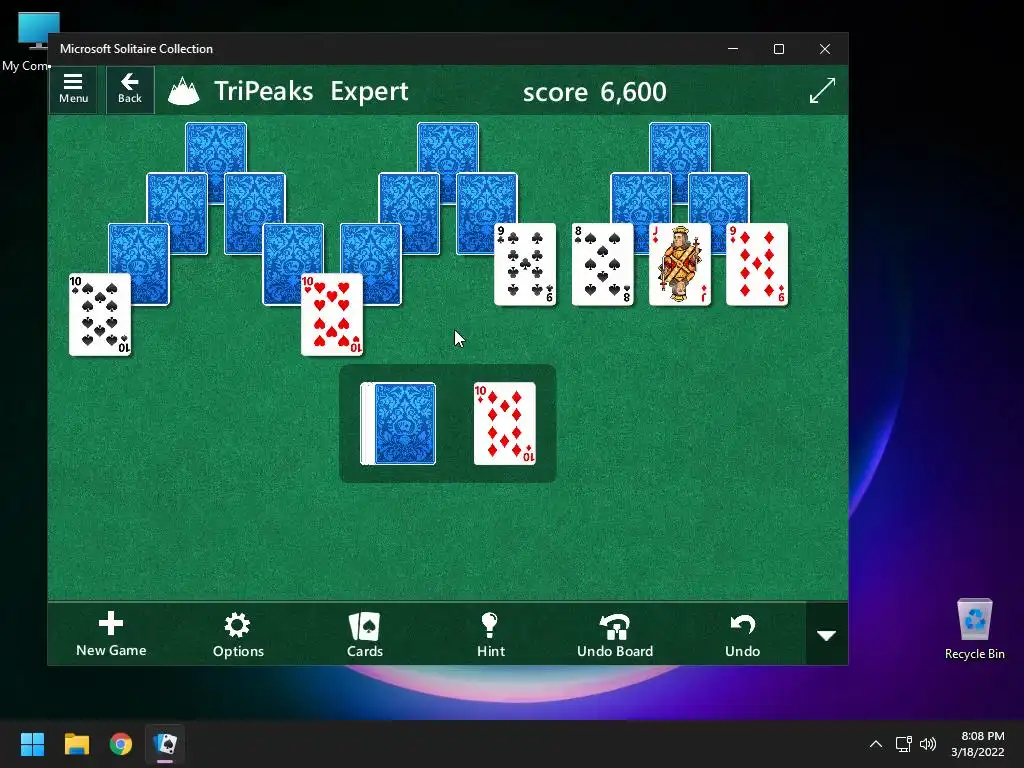The height and width of the screenshot is (768, 1024).
Task: Launch Chrome from the taskbar
Action: [121, 744]
